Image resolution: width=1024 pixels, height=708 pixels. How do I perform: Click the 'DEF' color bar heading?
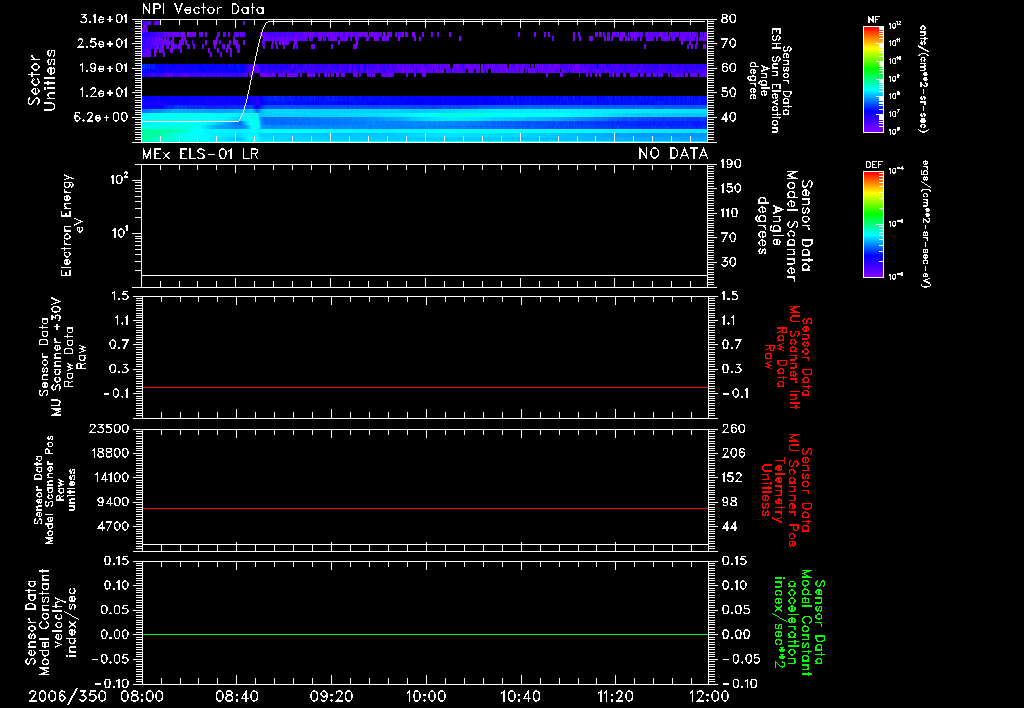[874, 165]
